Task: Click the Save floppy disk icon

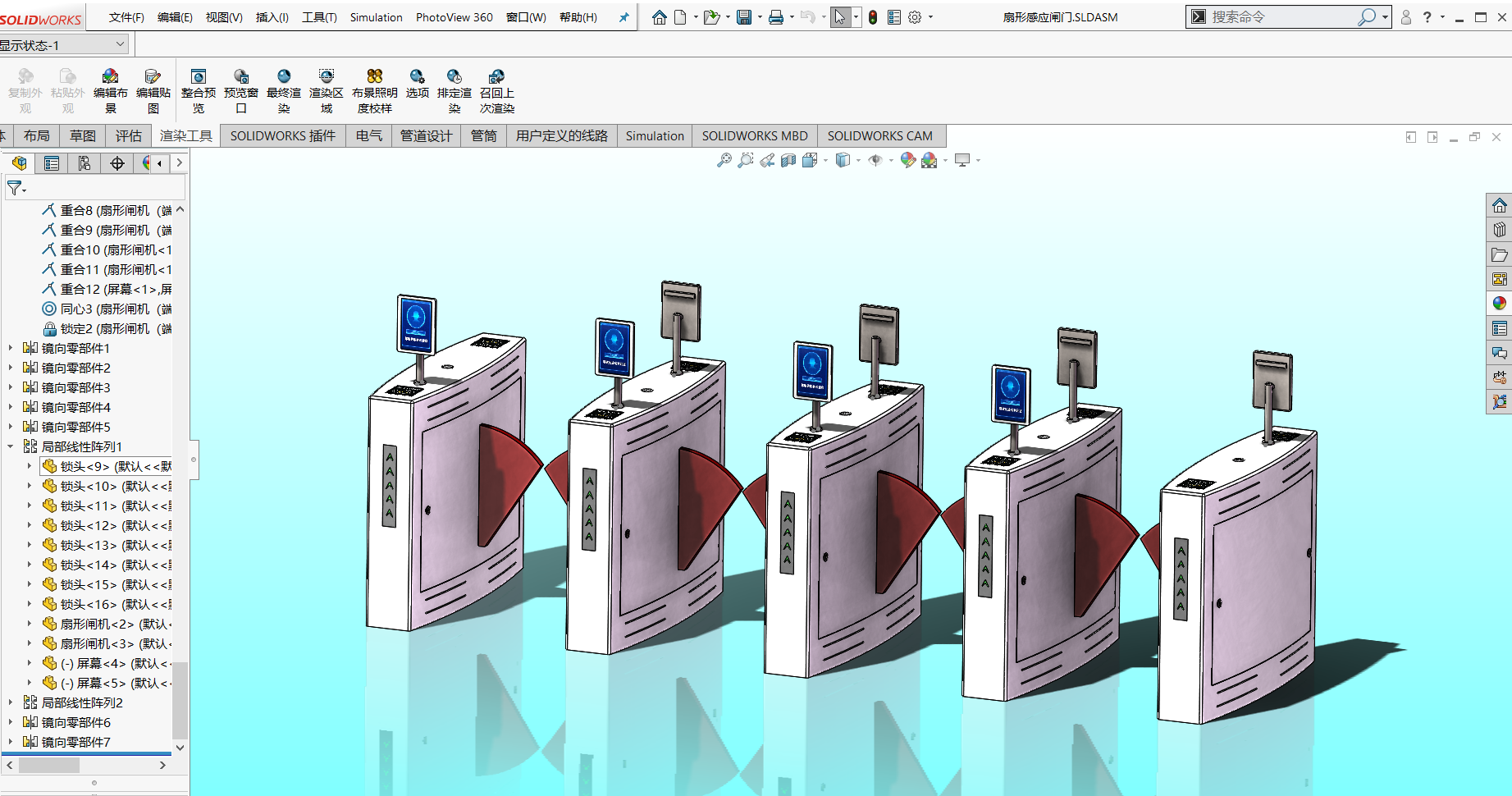Action: (x=744, y=17)
